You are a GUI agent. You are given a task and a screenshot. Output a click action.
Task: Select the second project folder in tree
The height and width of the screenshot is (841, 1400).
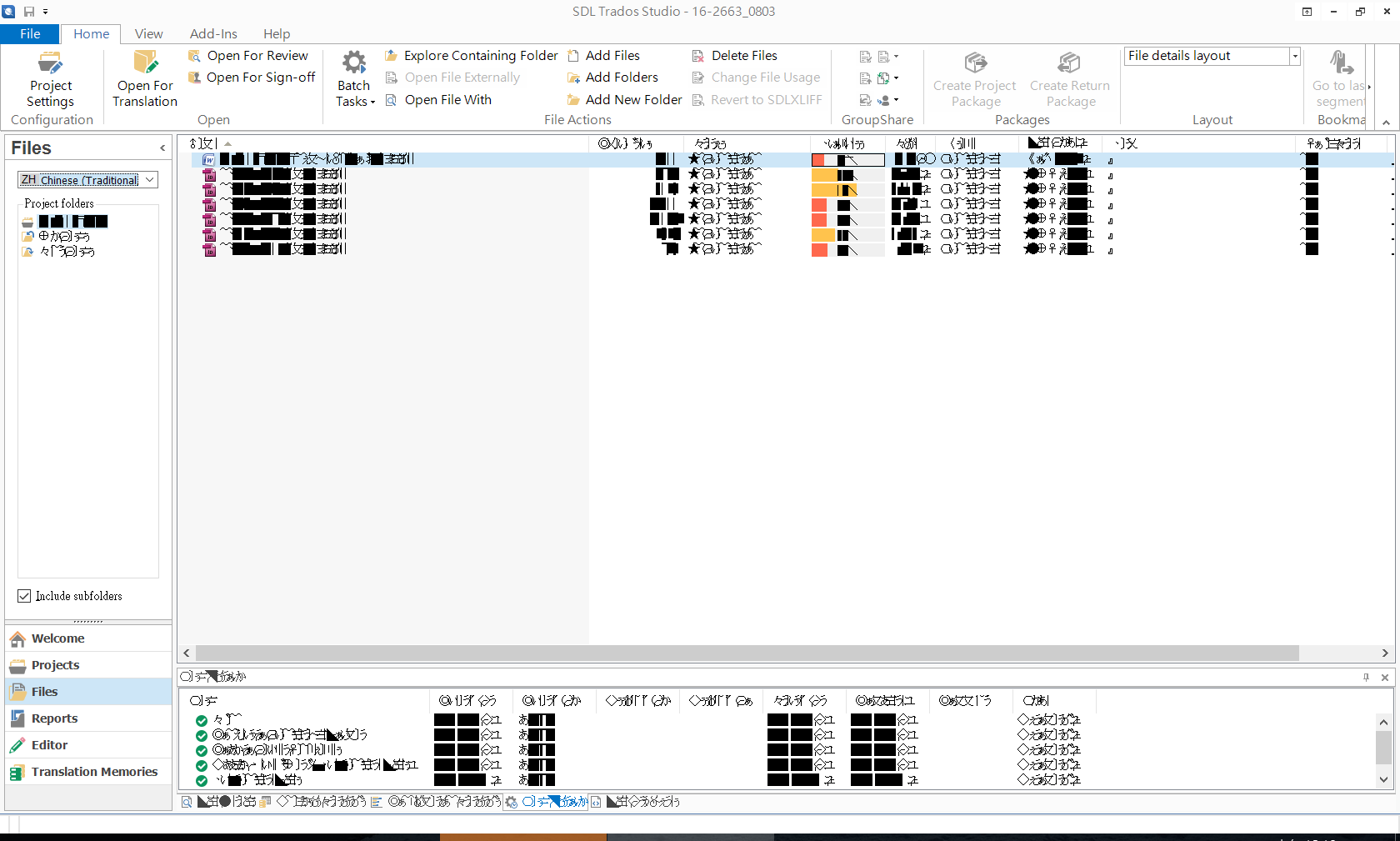[56, 237]
